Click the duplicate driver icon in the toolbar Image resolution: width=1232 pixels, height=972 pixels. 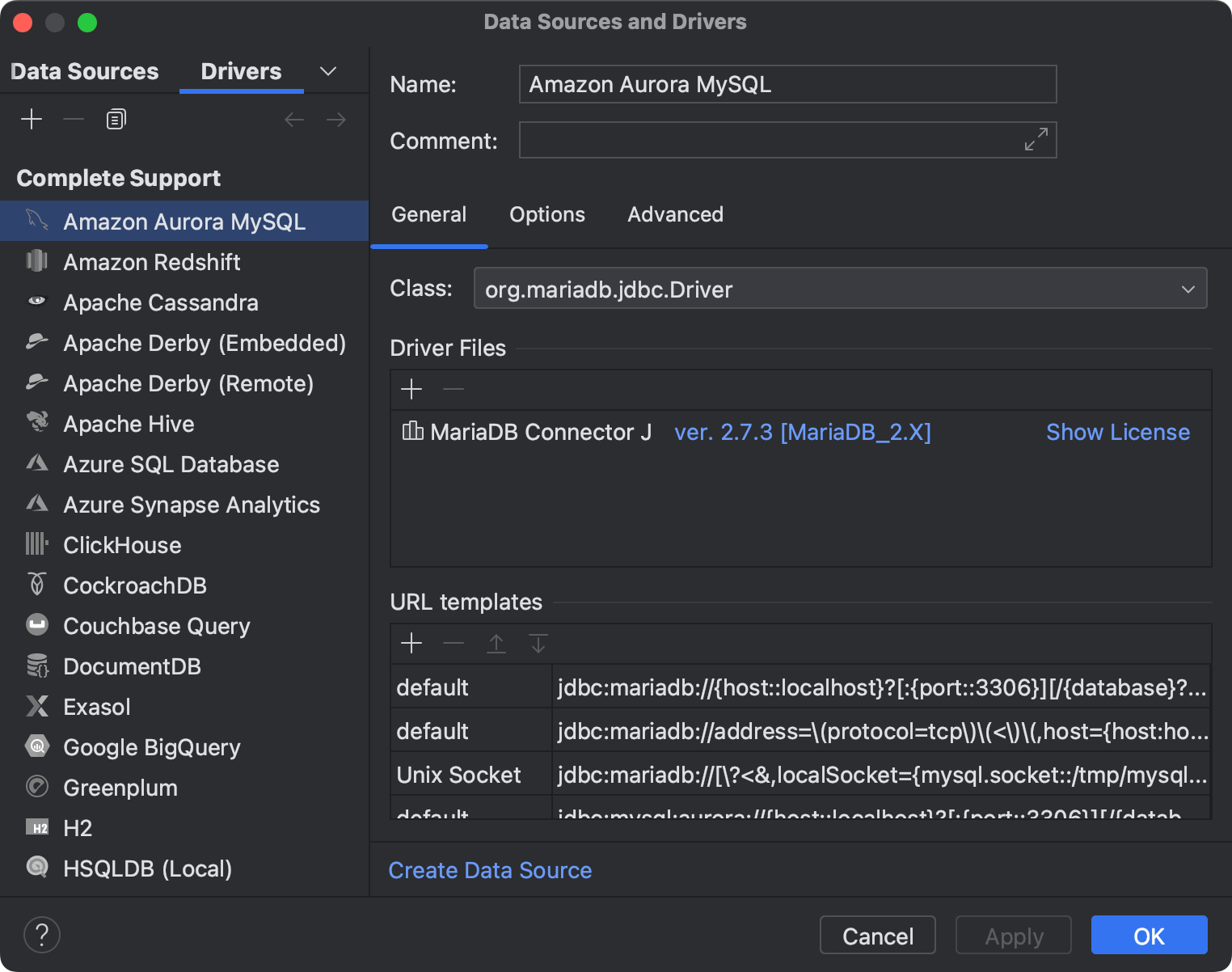point(115,118)
